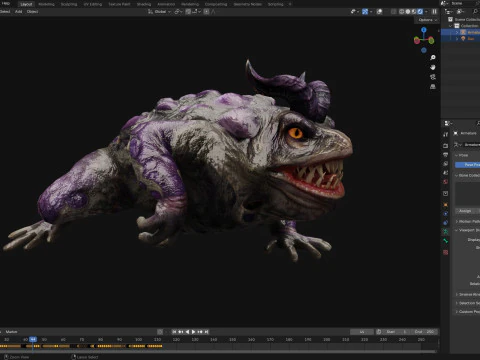Screen dimensions: 480x360
Task: Jump to the timeline start frame
Action: 174,332
